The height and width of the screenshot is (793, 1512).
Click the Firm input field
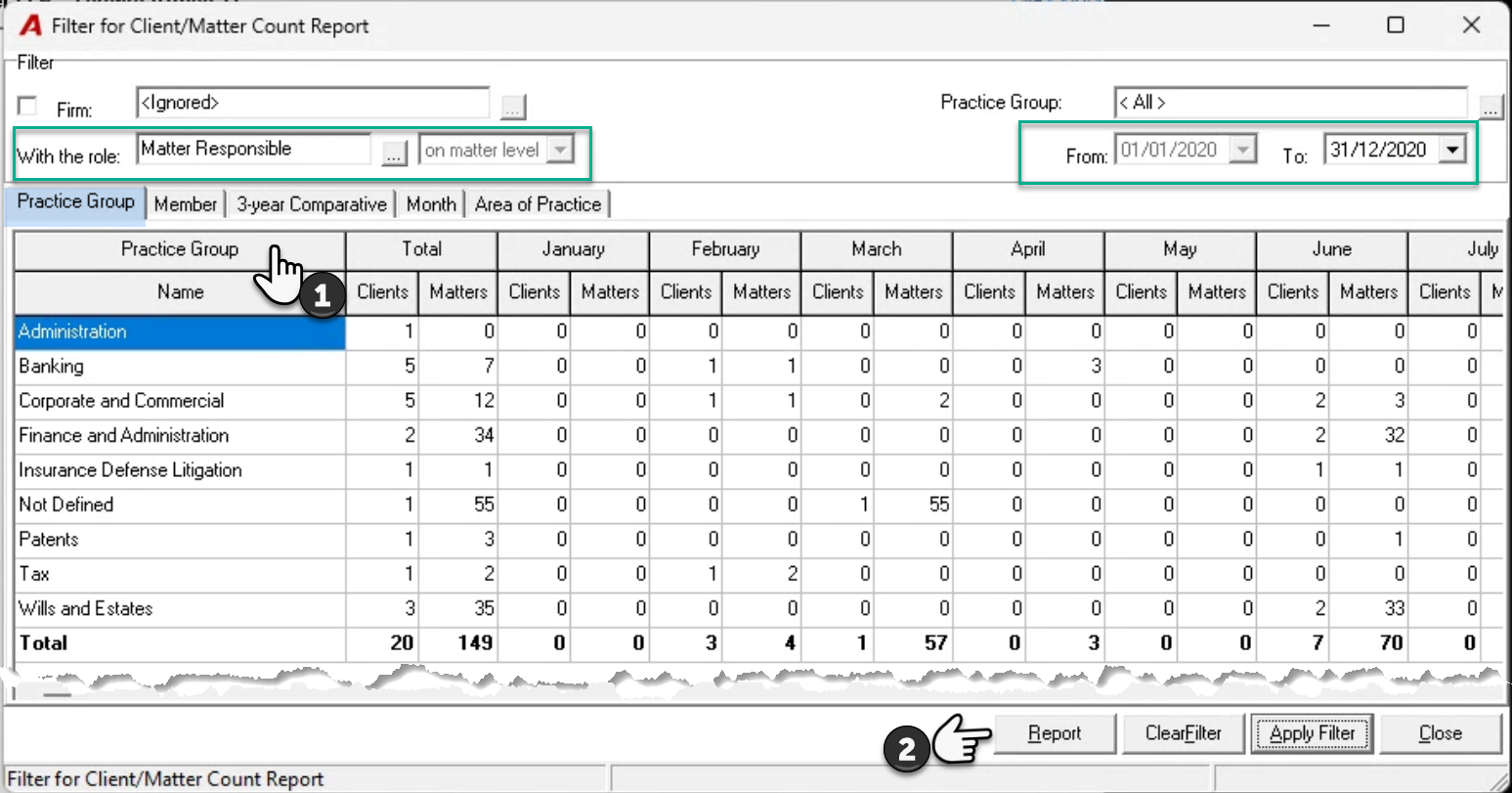click(313, 103)
